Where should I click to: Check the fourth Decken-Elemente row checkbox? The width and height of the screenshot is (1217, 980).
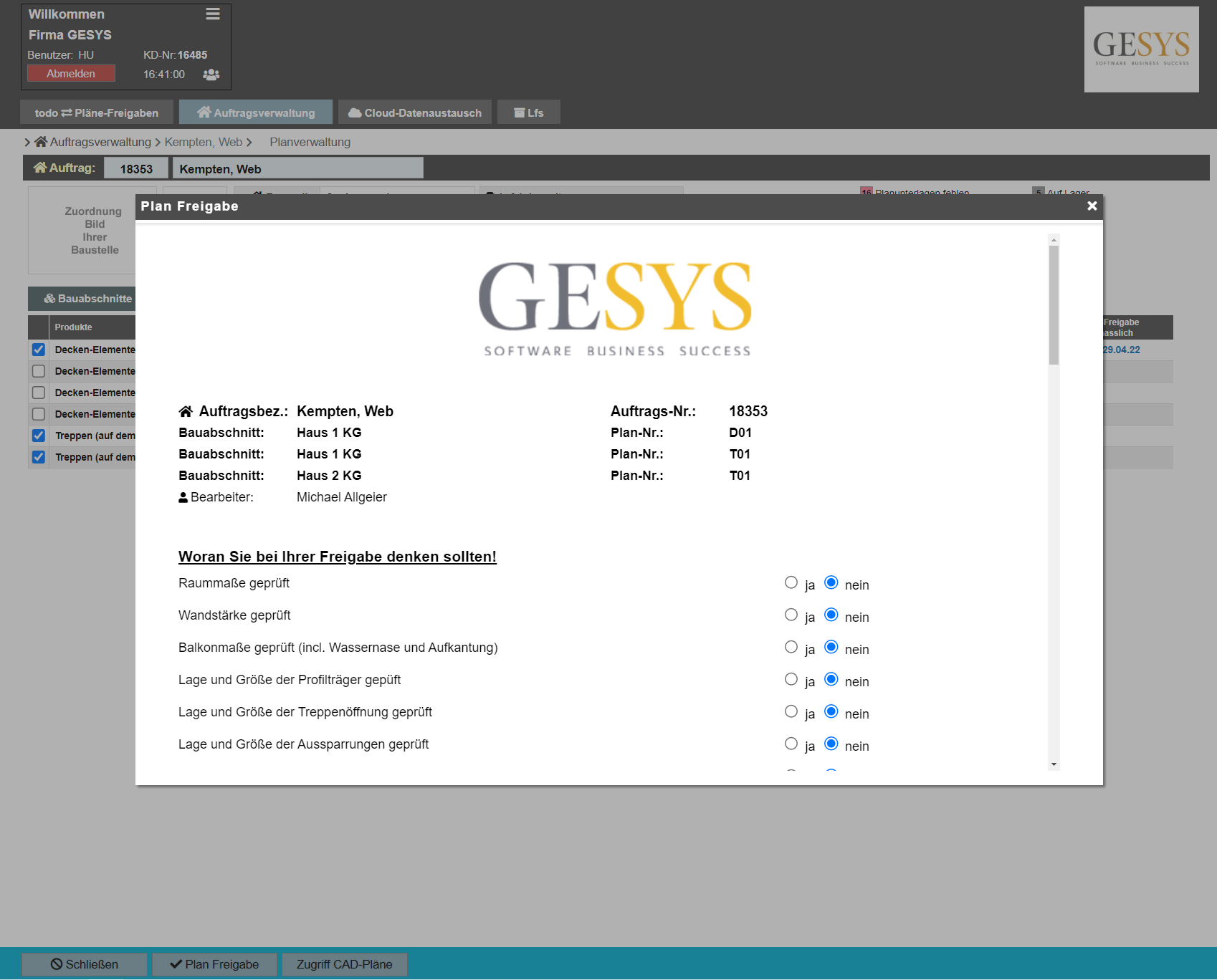tap(39, 414)
